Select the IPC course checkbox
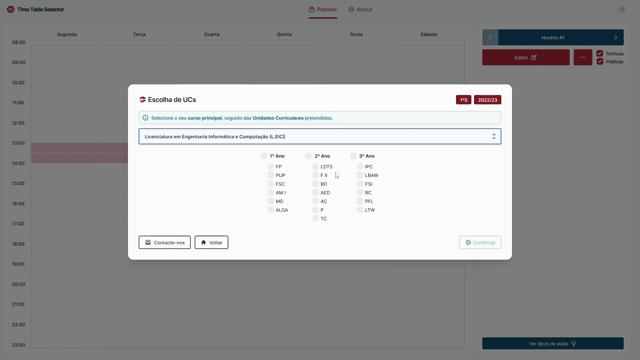 360,166
